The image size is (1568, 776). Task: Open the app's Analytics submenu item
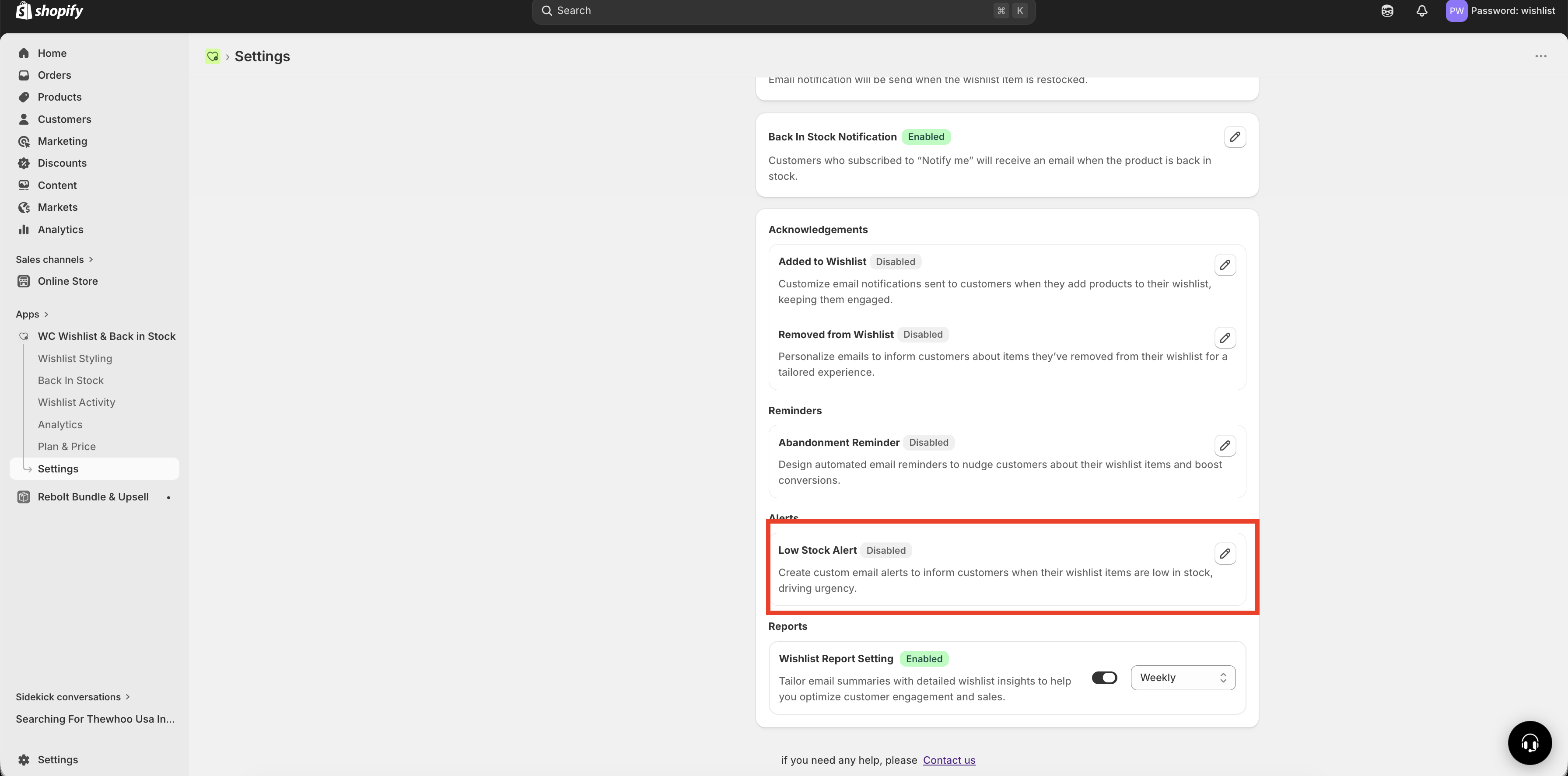point(60,425)
